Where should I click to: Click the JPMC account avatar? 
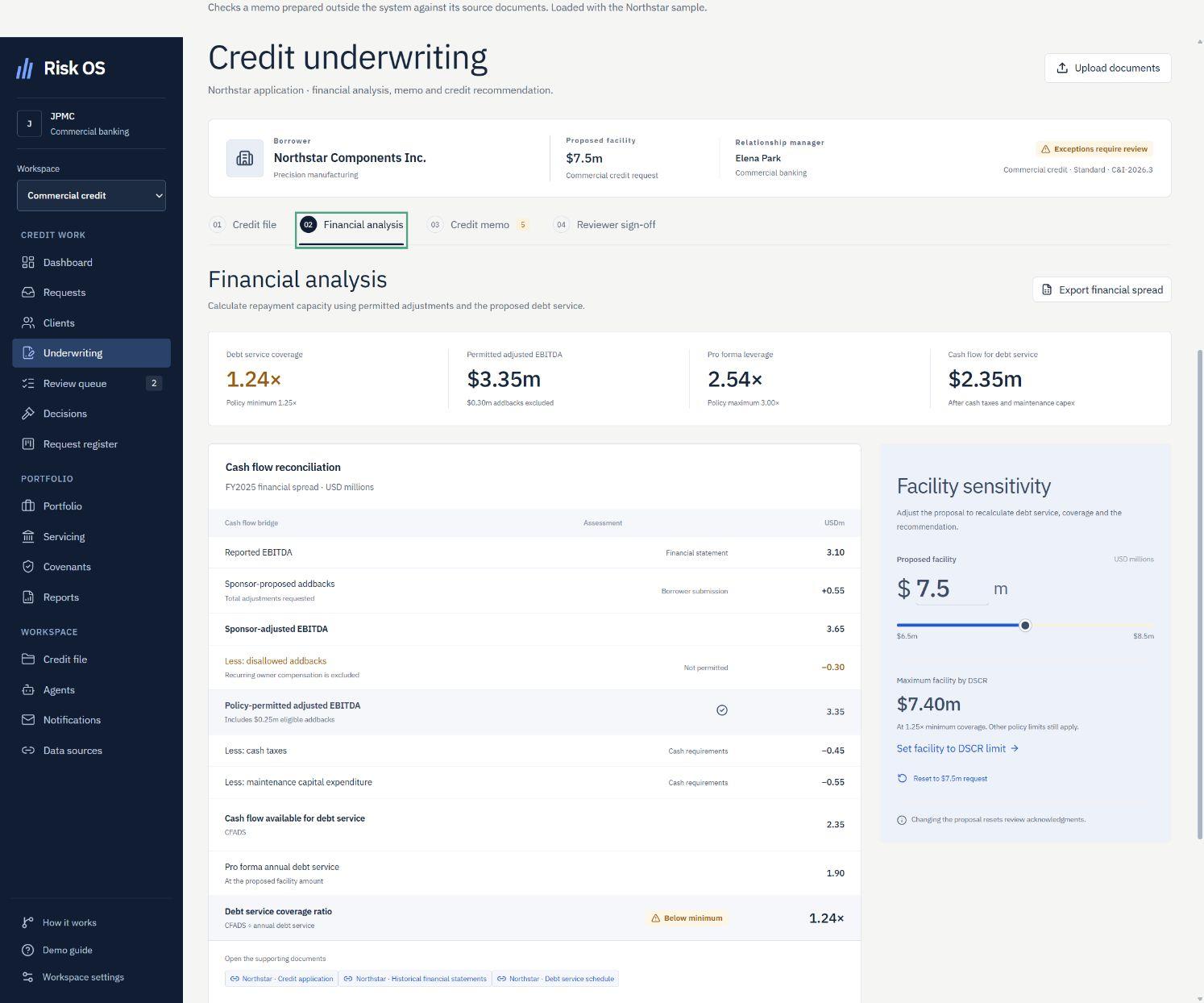click(x=29, y=123)
